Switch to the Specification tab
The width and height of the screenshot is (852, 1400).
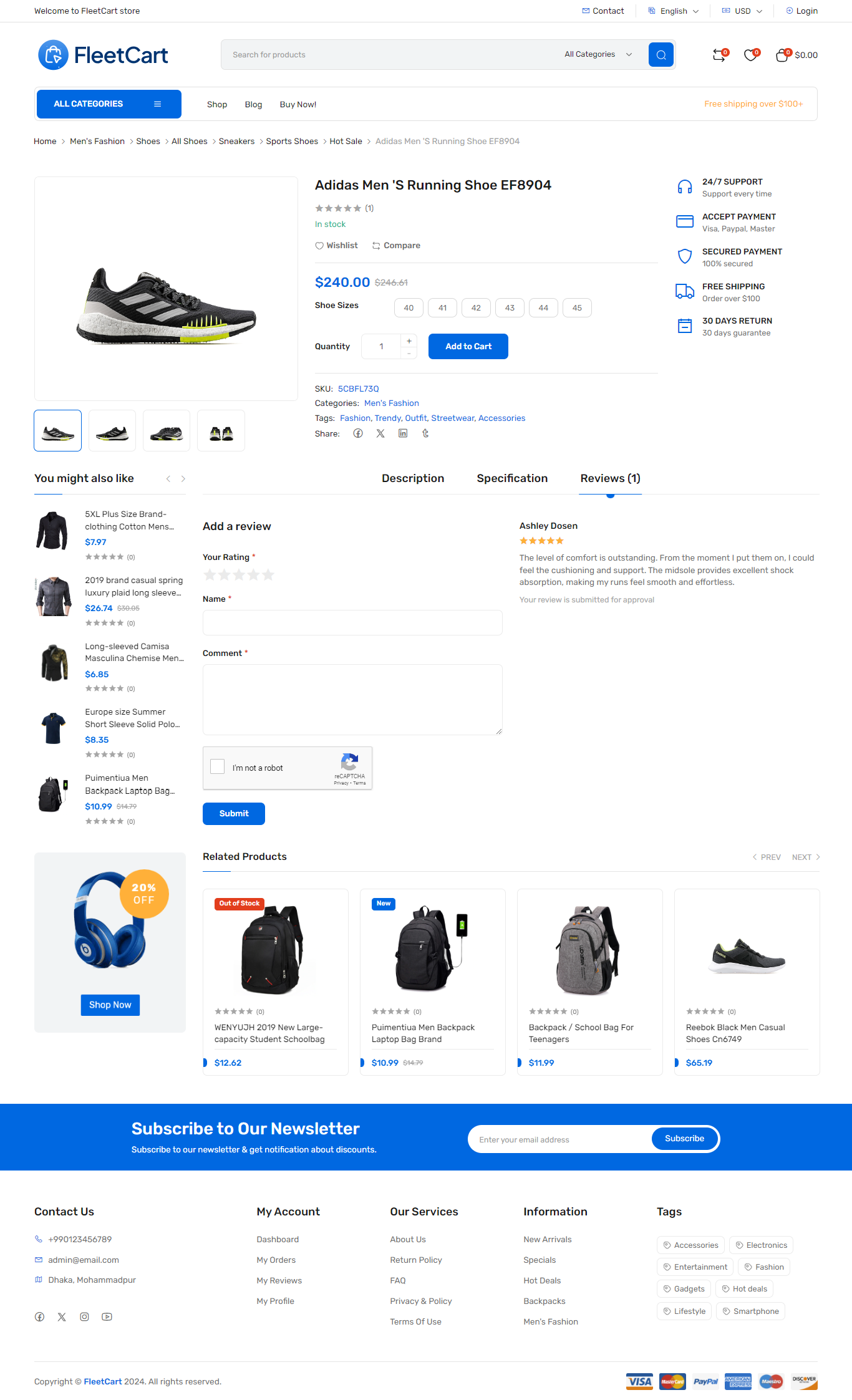512,478
